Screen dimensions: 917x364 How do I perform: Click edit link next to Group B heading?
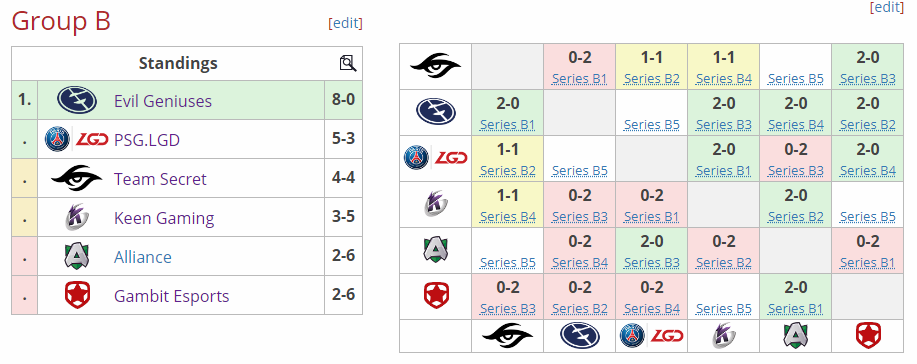coord(345,23)
